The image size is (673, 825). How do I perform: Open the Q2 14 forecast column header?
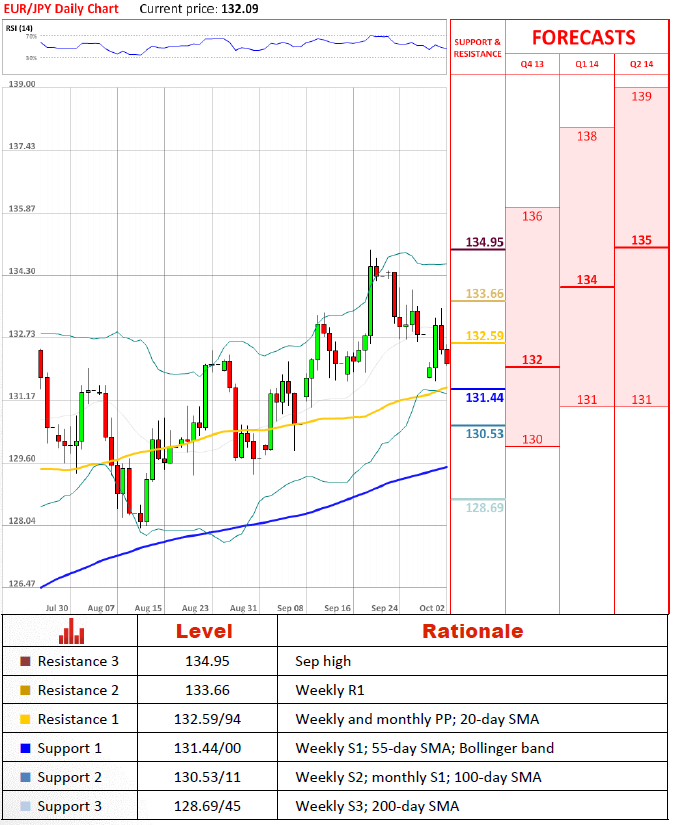click(641, 64)
